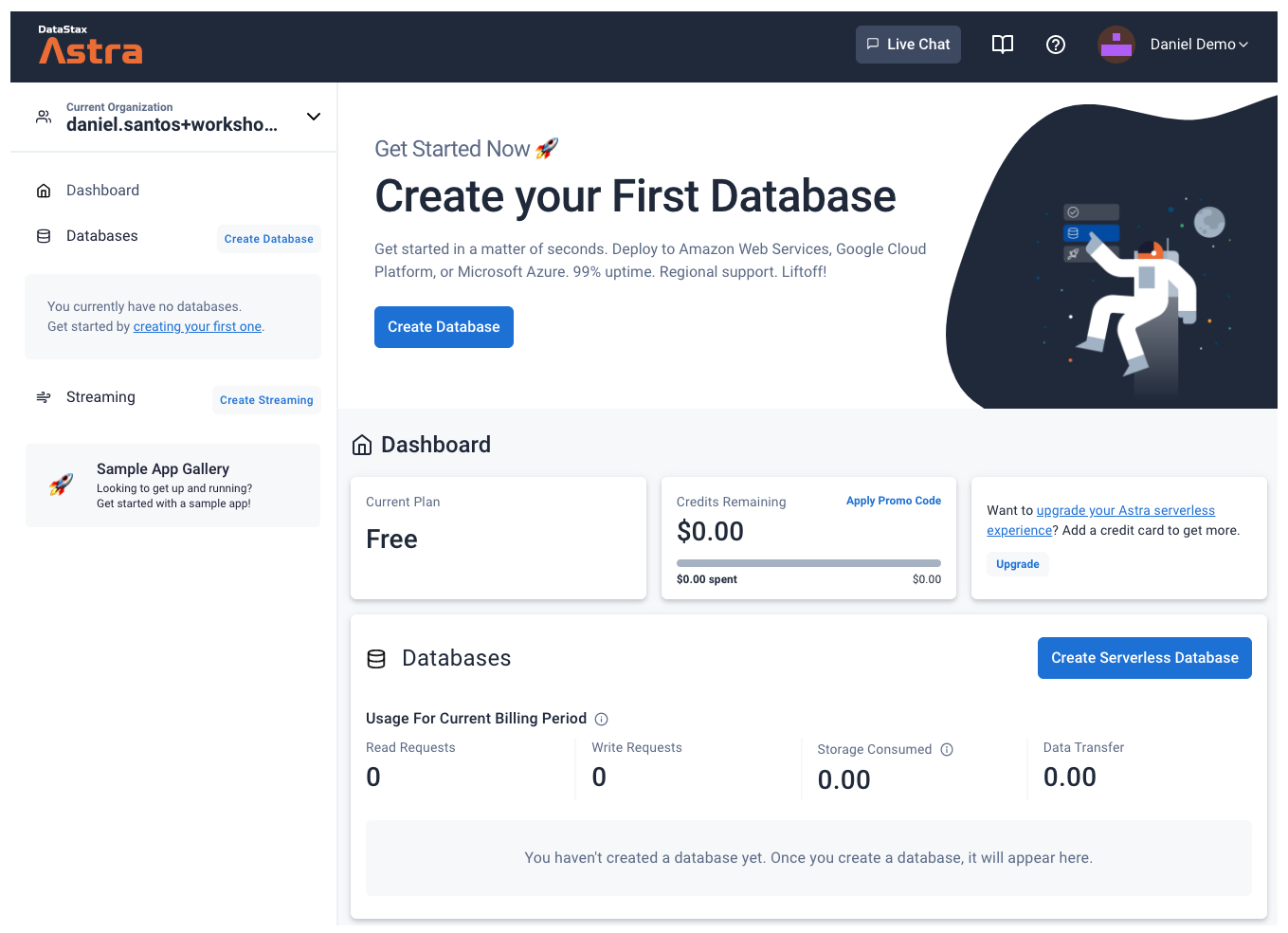Click the home icon by the Dashboard heading

362,445
